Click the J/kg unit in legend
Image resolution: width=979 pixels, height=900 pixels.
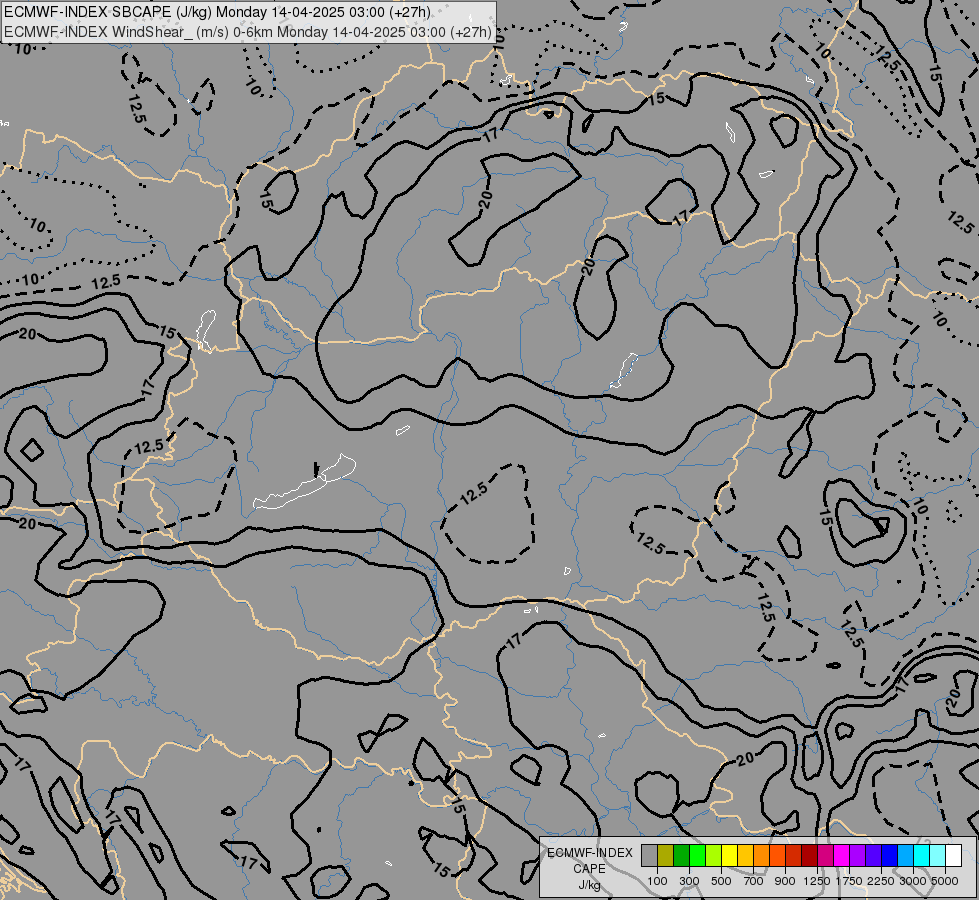click(589, 885)
